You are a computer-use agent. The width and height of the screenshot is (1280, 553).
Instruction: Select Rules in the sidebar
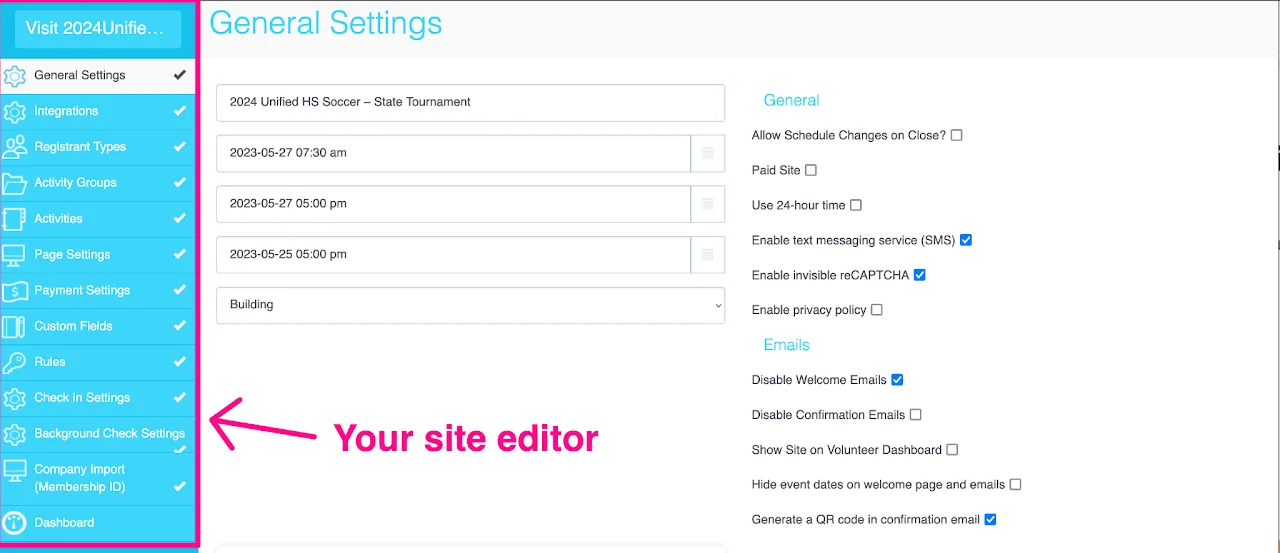pos(98,362)
